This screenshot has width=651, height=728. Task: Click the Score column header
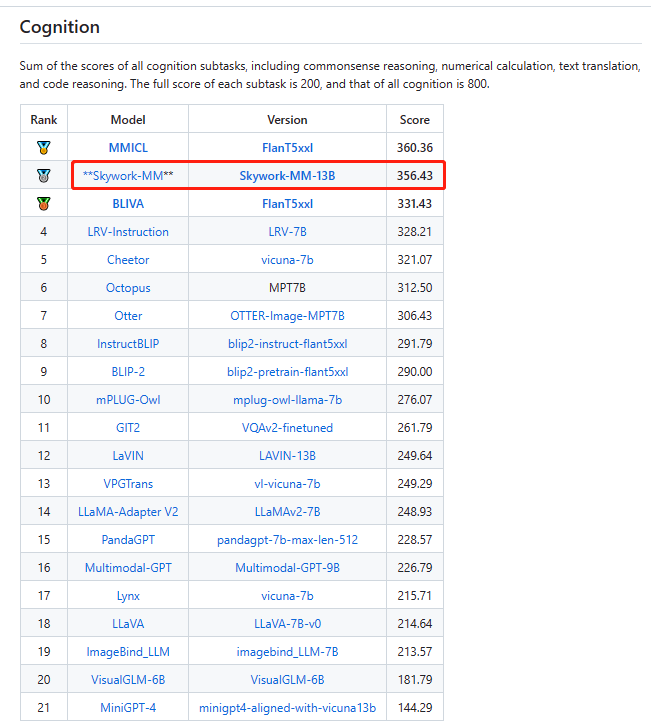click(x=415, y=120)
